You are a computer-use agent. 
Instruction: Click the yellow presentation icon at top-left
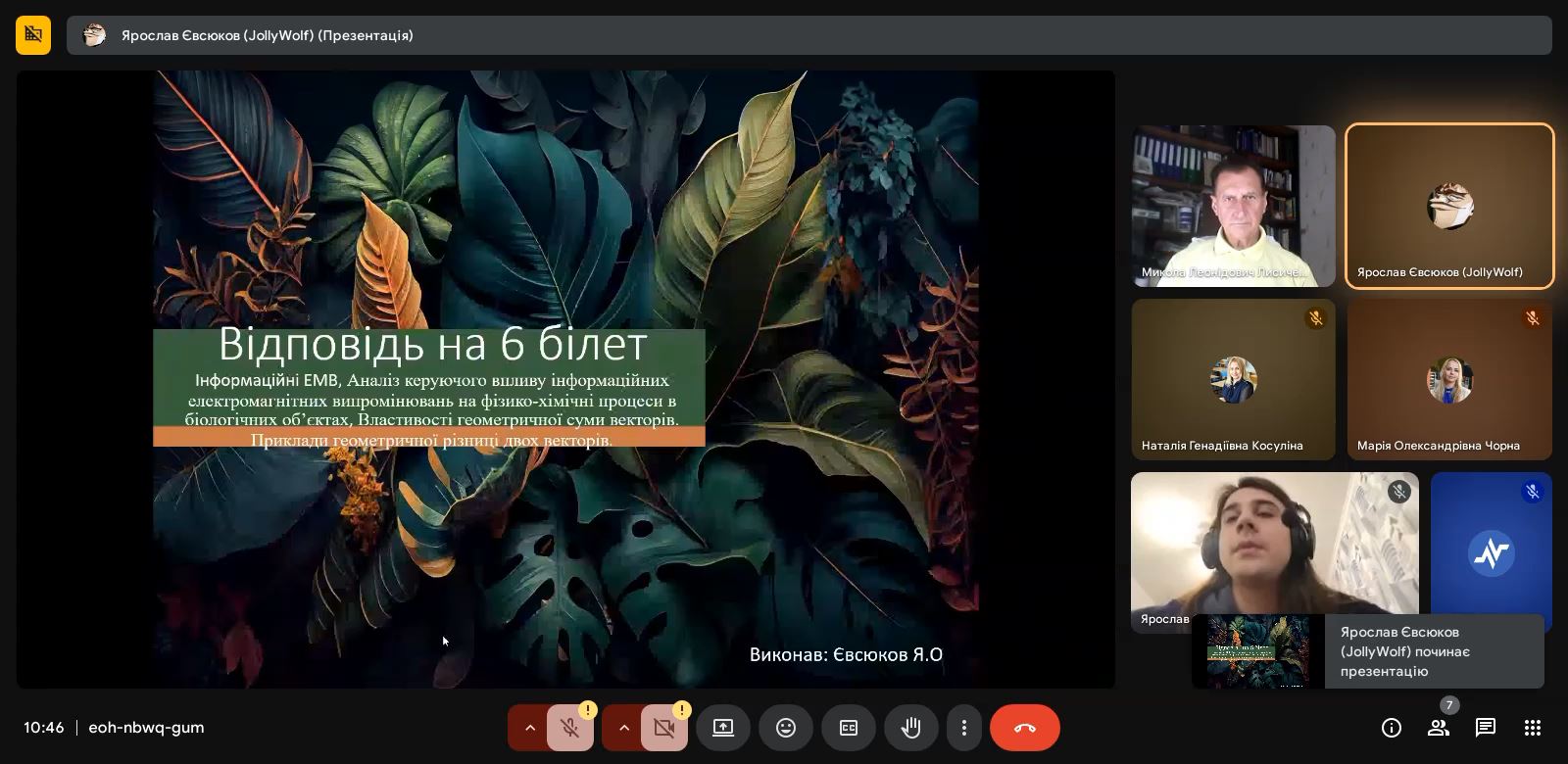[x=33, y=35]
